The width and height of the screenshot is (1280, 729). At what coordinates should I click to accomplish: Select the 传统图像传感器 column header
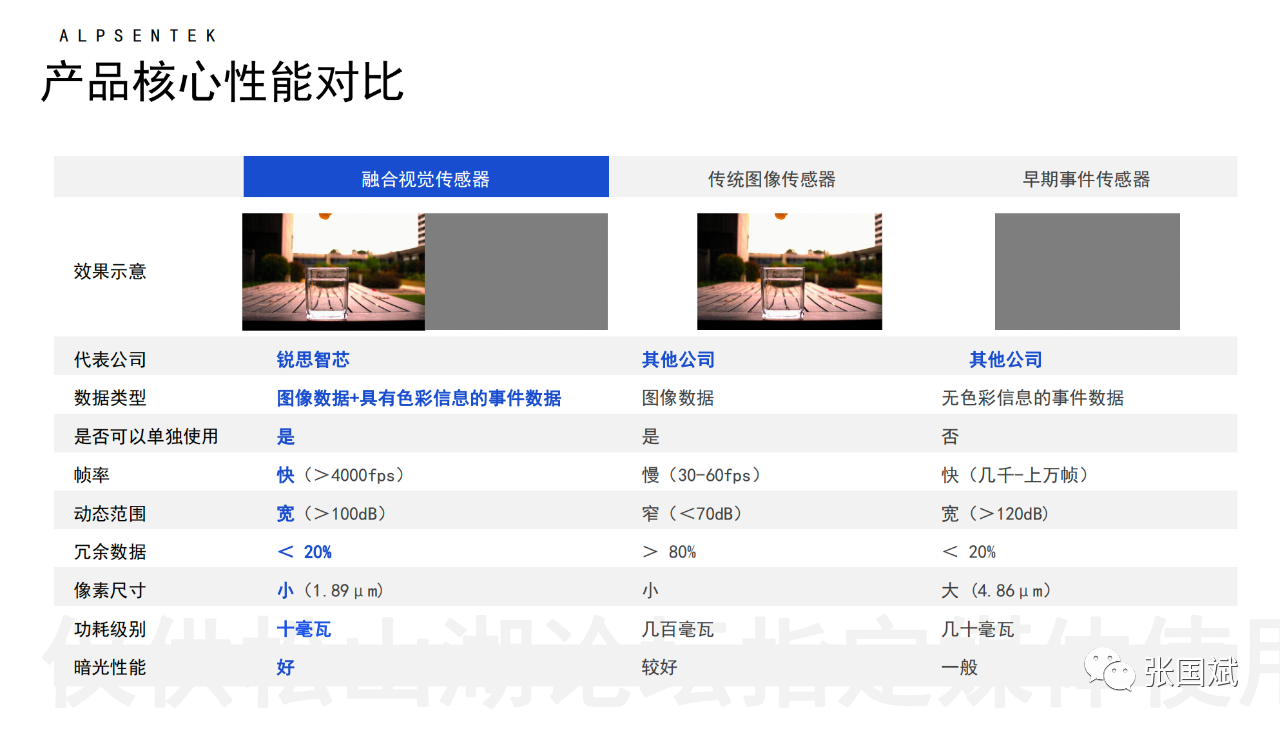[771, 179]
